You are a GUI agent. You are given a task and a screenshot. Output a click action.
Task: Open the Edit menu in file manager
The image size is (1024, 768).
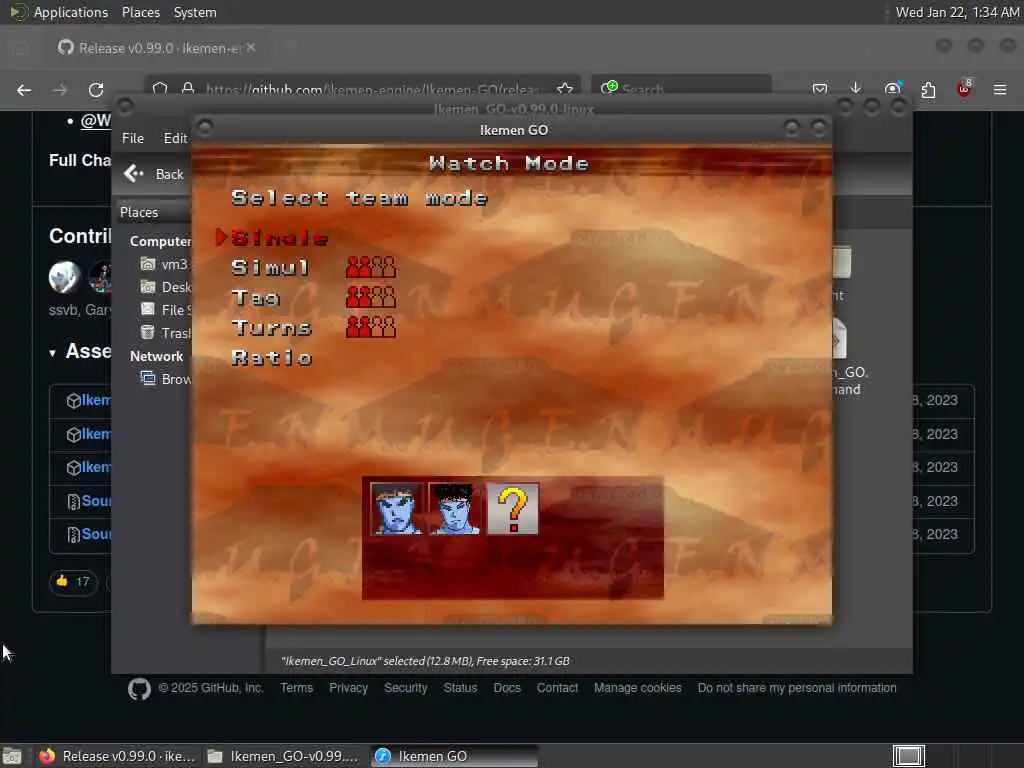tap(175, 138)
